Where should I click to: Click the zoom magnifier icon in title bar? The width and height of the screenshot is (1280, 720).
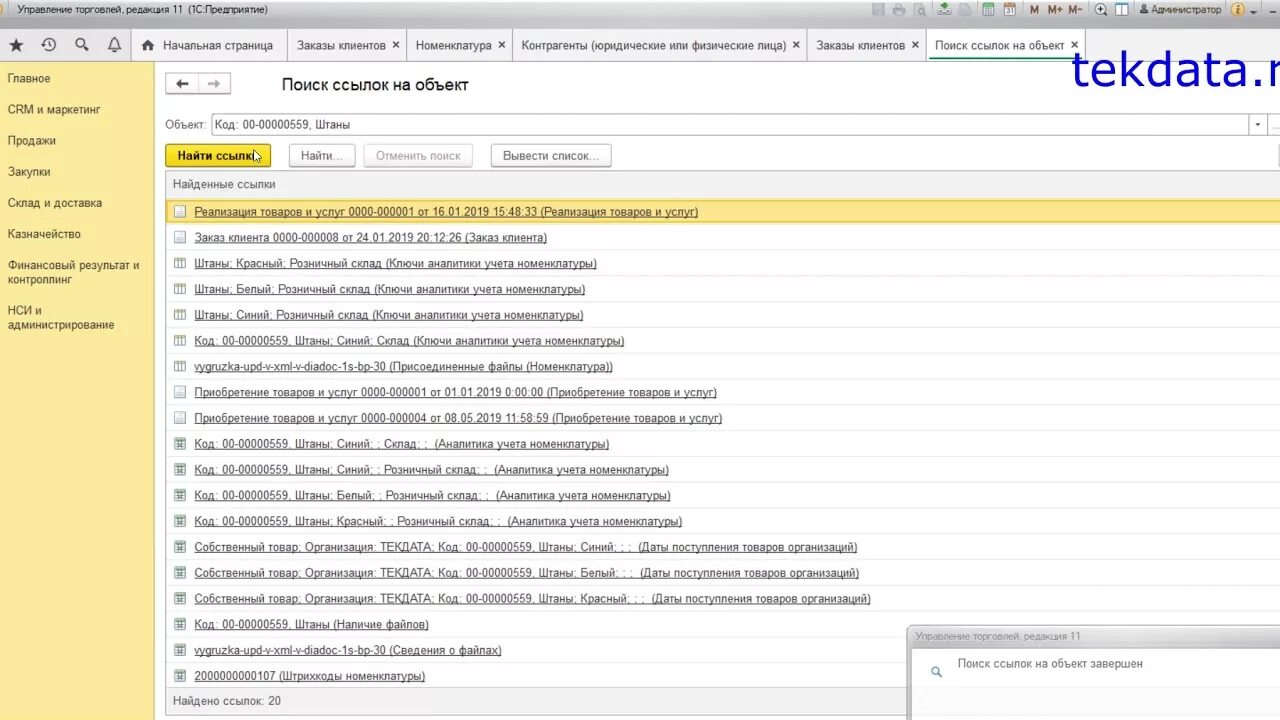coord(1101,9)
